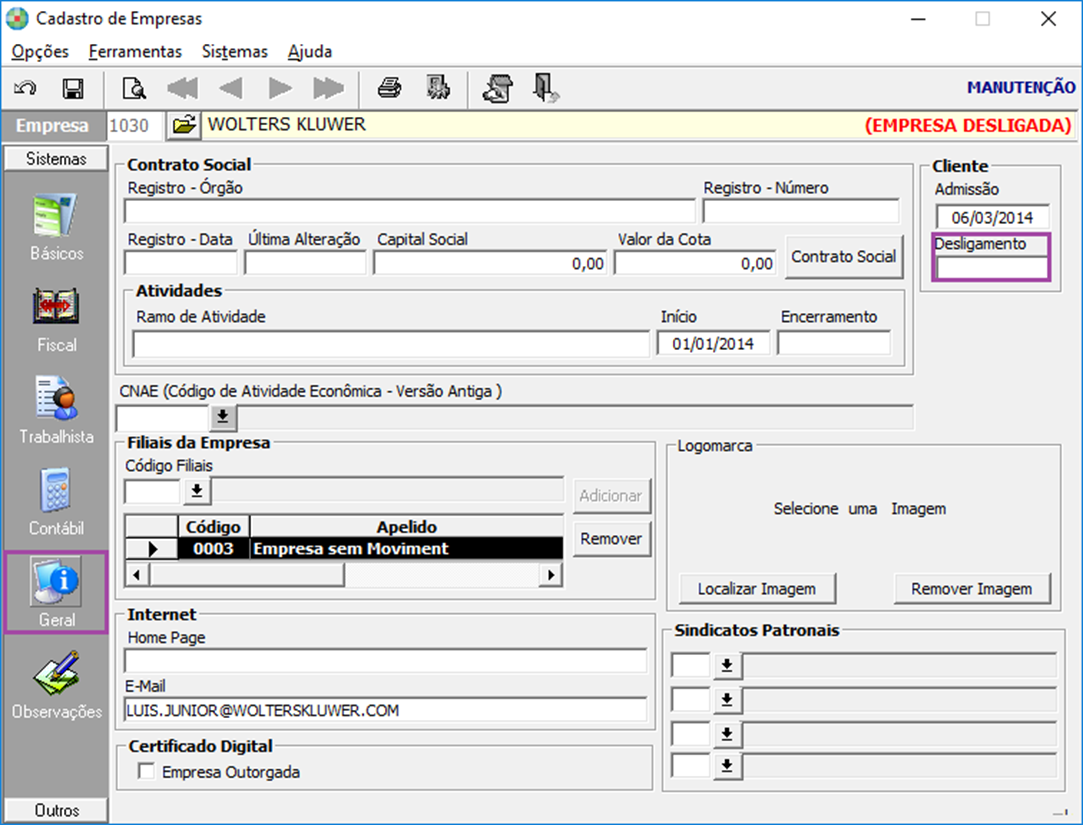Click the Desligamento date field

pos(992,267)
